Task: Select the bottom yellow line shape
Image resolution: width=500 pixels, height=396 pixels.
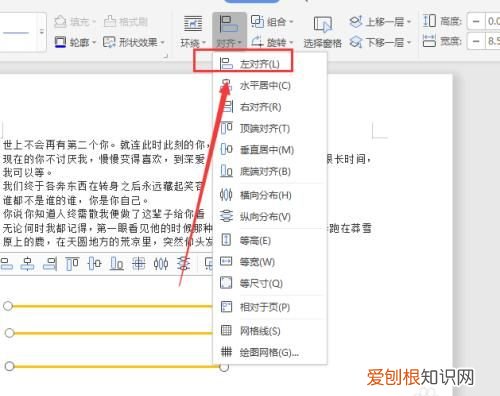Action: [117, 366]
